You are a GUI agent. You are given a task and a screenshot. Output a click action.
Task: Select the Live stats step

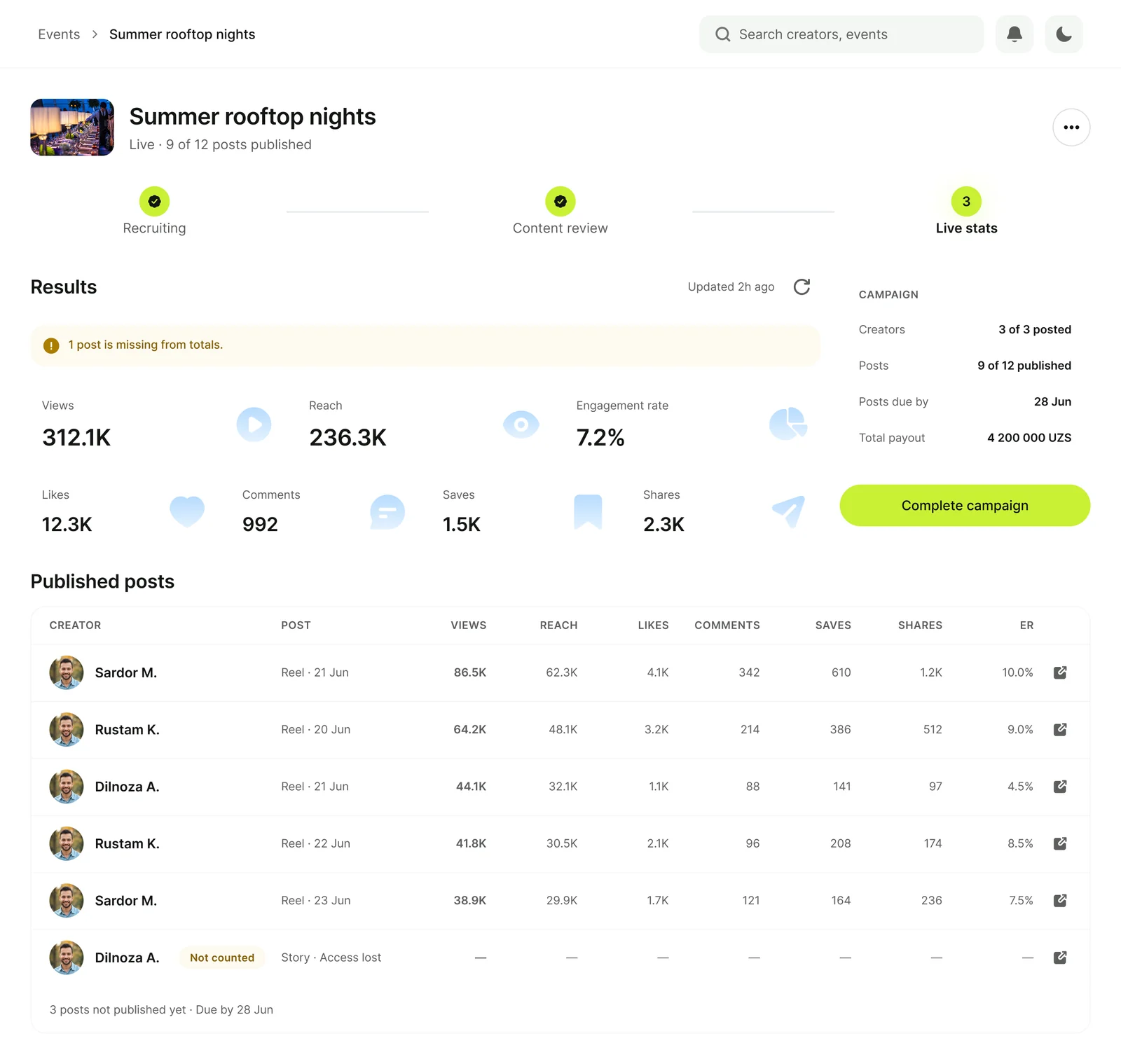966,211
